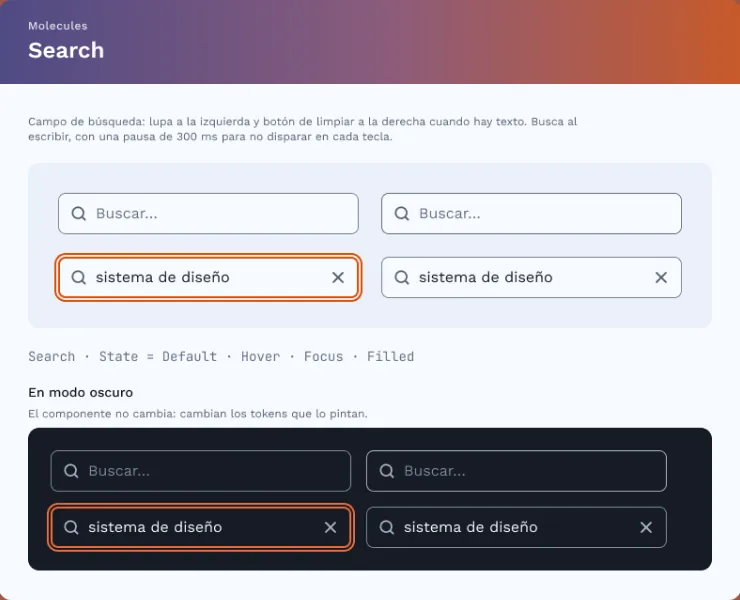Click the magnifier in the orange-focused light search field
740x600 pixels.
(78, 277)
